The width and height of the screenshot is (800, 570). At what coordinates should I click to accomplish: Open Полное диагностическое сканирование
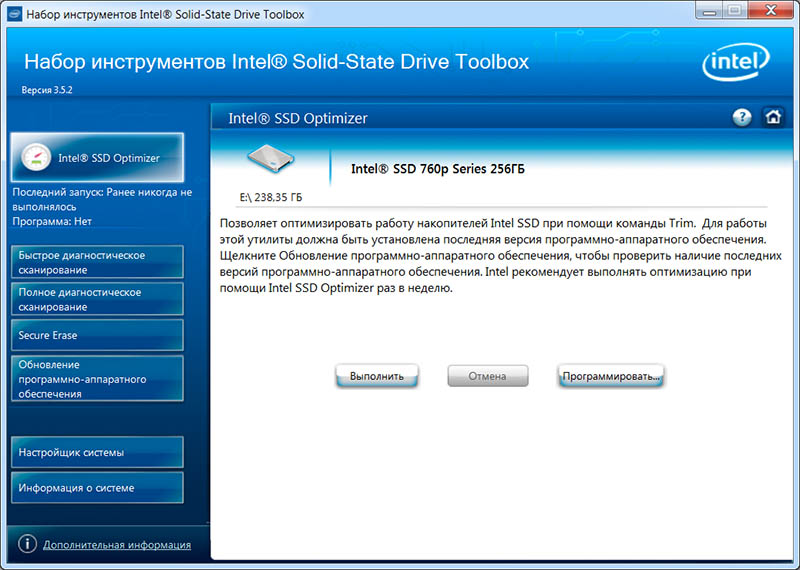click(97, 300)
